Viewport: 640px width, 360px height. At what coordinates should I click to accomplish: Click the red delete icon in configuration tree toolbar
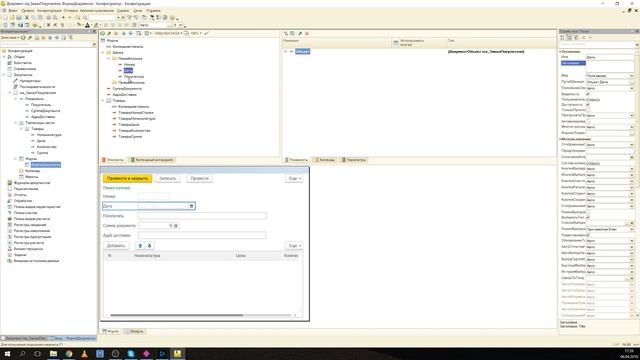(43, 38)
